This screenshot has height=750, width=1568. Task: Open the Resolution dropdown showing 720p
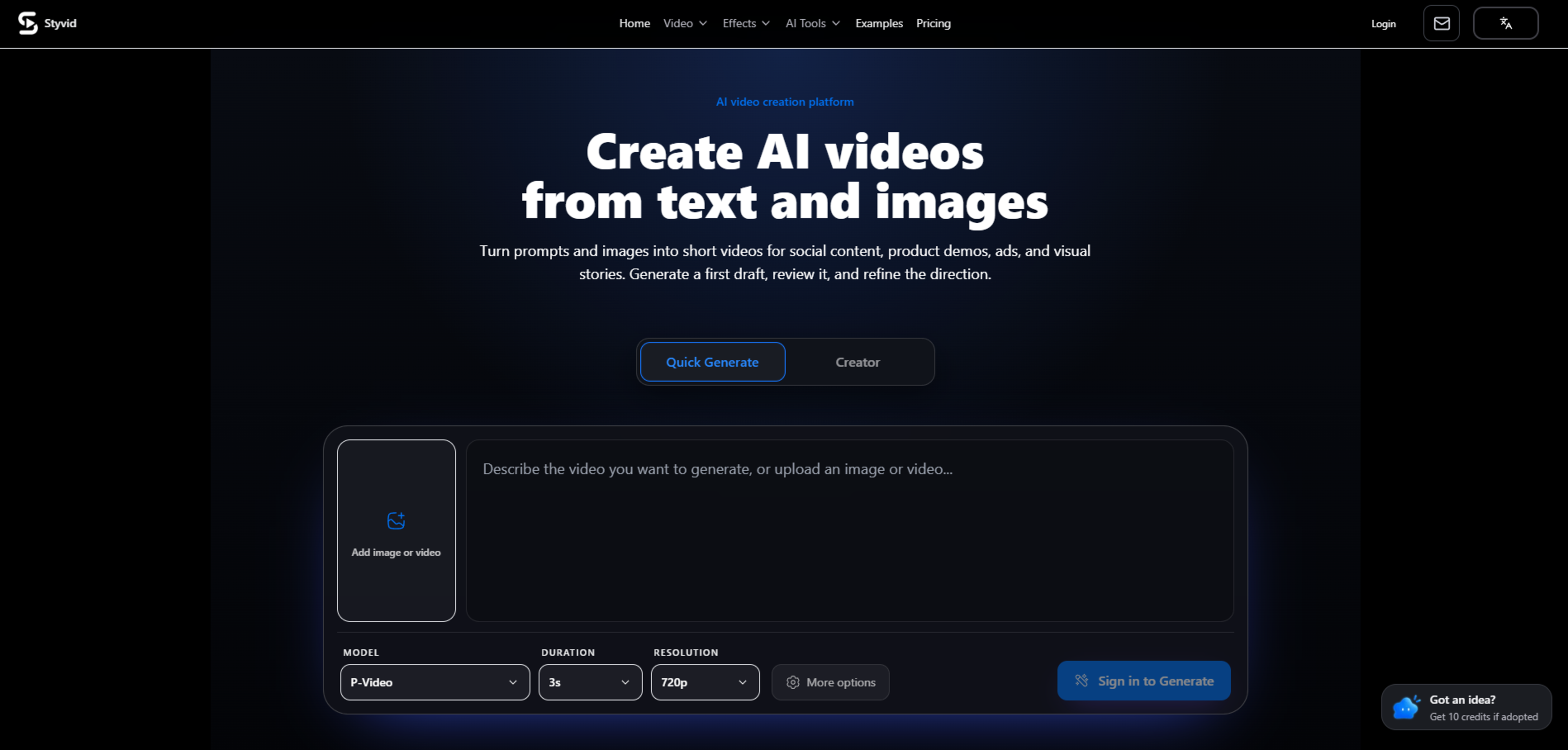(x=705, y=682)
